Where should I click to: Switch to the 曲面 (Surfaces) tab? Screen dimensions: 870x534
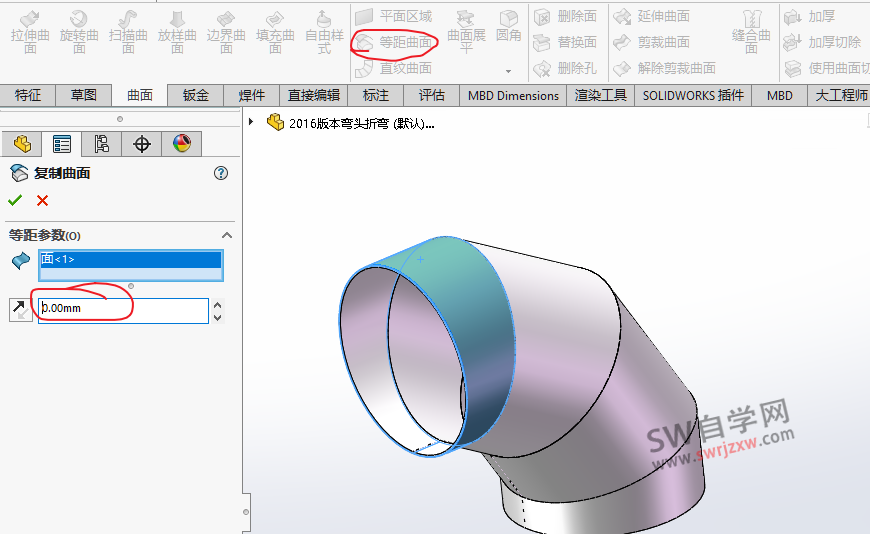click(140, 95)
